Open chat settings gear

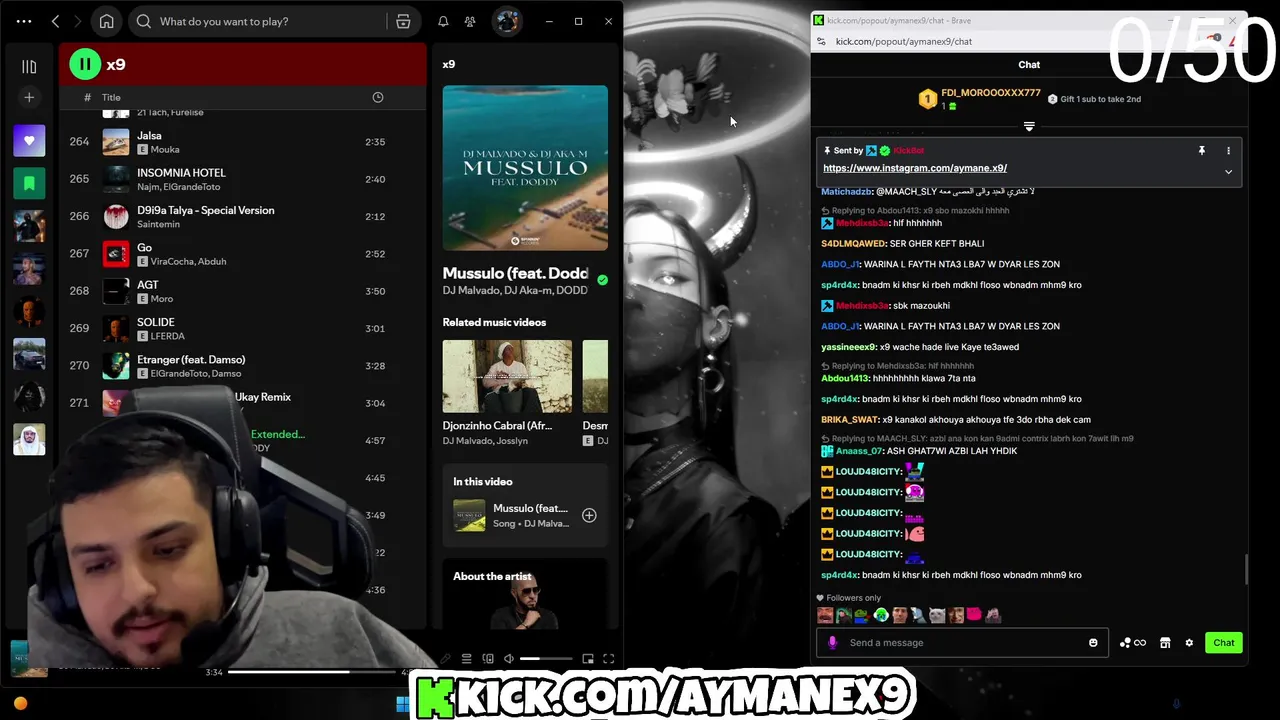(1189, 642)
